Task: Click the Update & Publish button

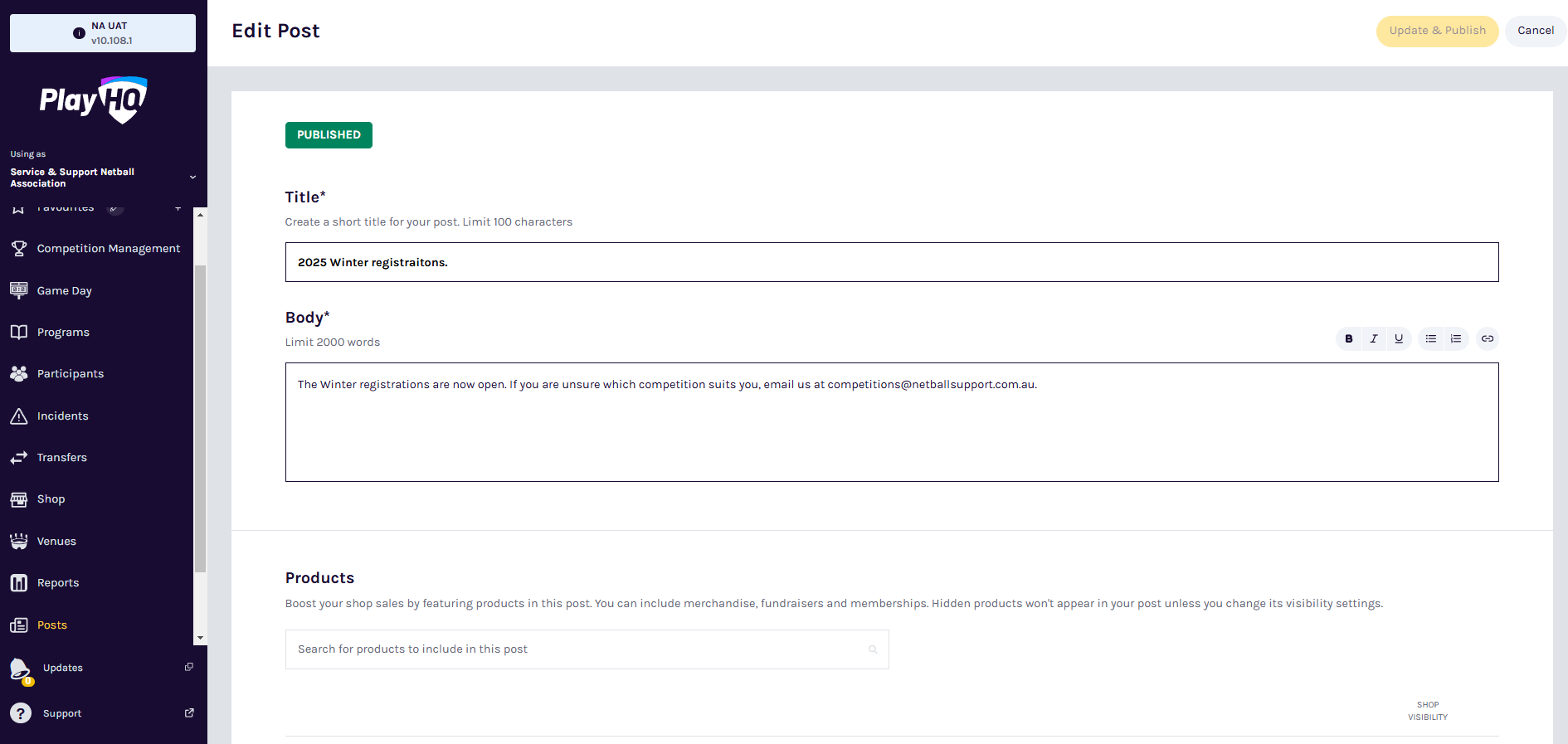Action: point(1438,31)
